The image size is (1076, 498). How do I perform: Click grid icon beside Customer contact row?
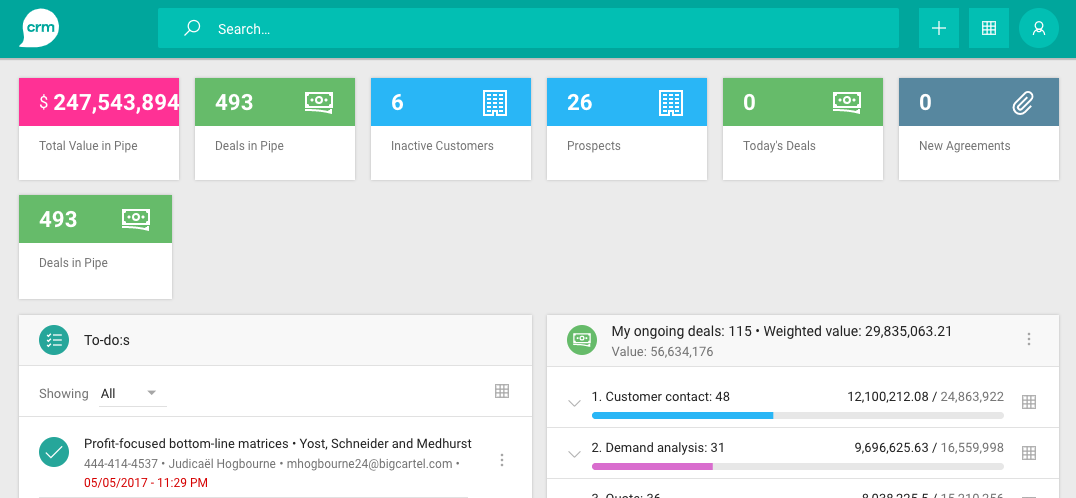(x=1028, y=402)
